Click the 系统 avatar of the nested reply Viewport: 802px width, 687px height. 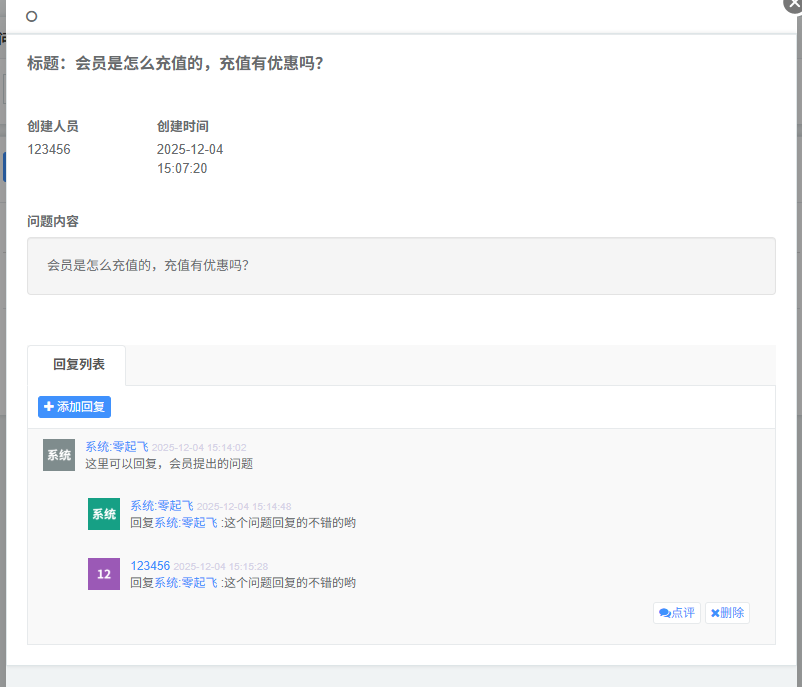point(103,514)
